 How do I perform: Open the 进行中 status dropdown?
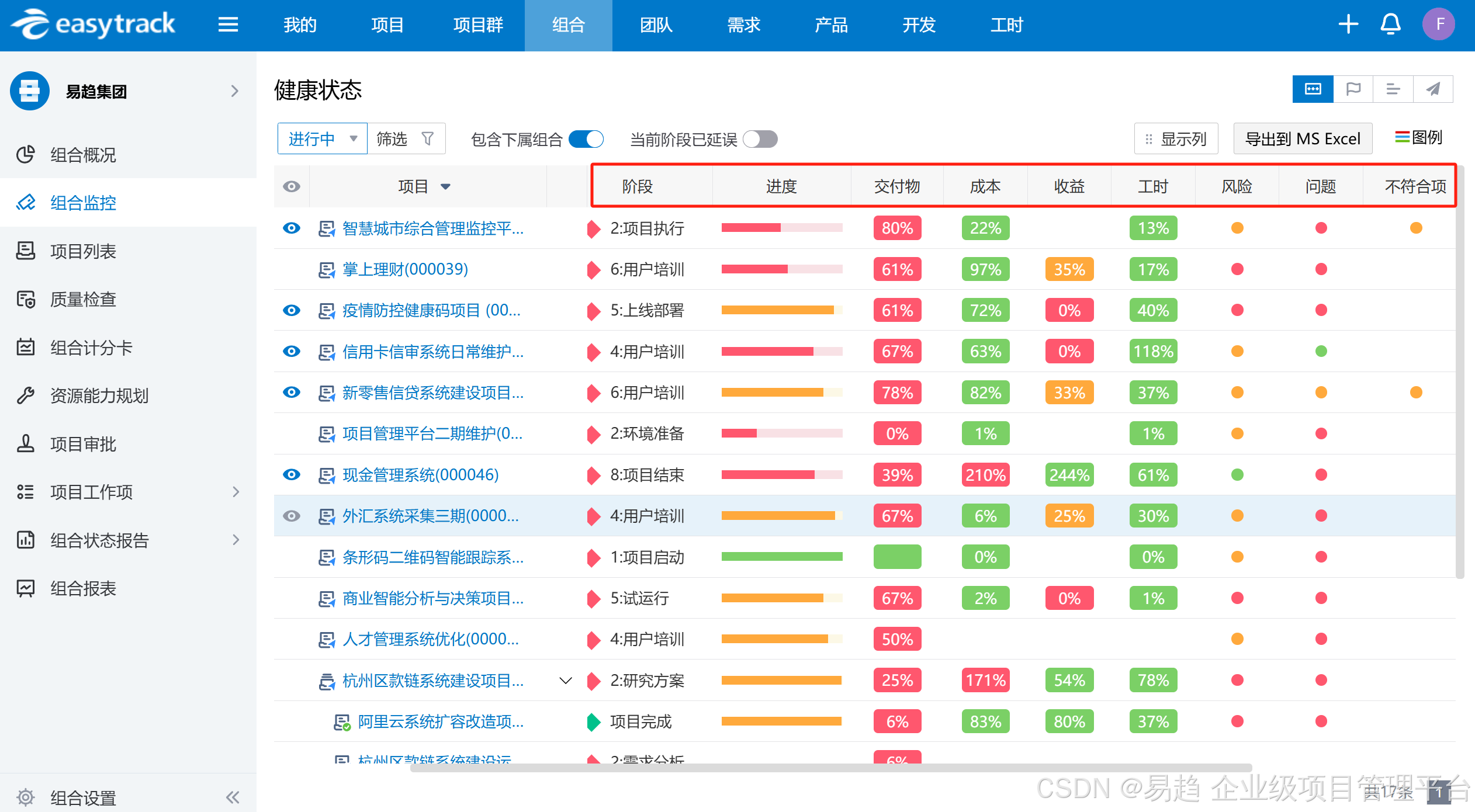pos(322,139)
